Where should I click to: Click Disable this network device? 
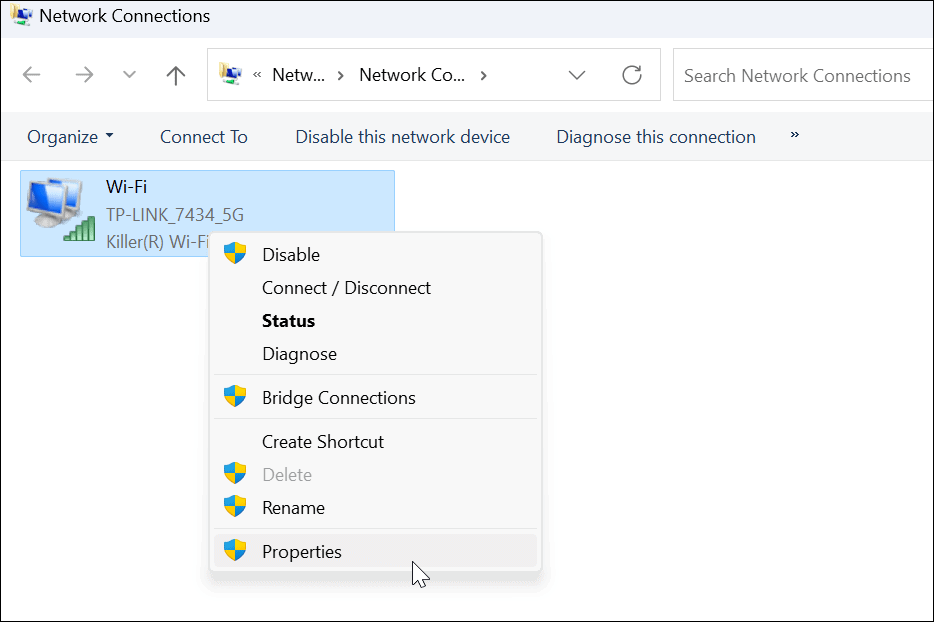(x=402, y=136)
